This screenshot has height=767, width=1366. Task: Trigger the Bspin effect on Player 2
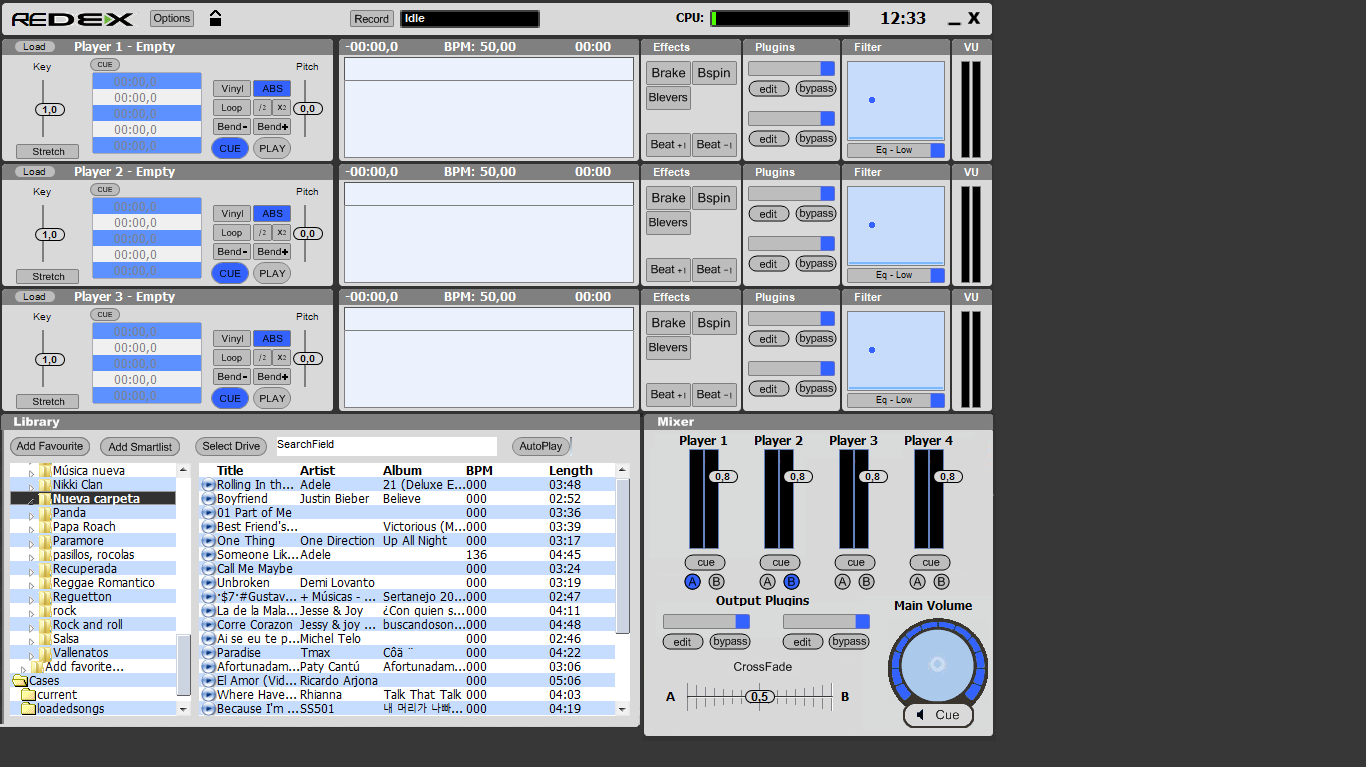[x=714, y=197]
